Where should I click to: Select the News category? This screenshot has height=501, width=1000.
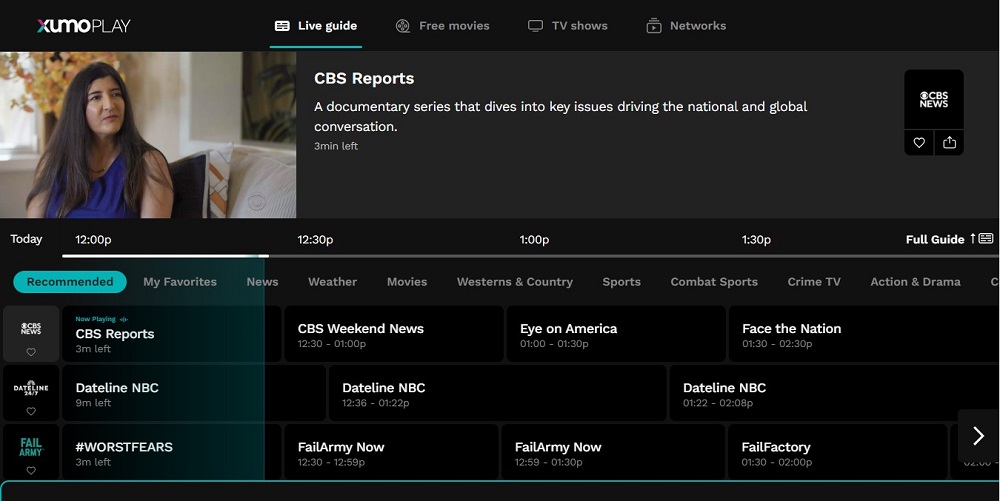pyautogui.click(x=262, y=282)
